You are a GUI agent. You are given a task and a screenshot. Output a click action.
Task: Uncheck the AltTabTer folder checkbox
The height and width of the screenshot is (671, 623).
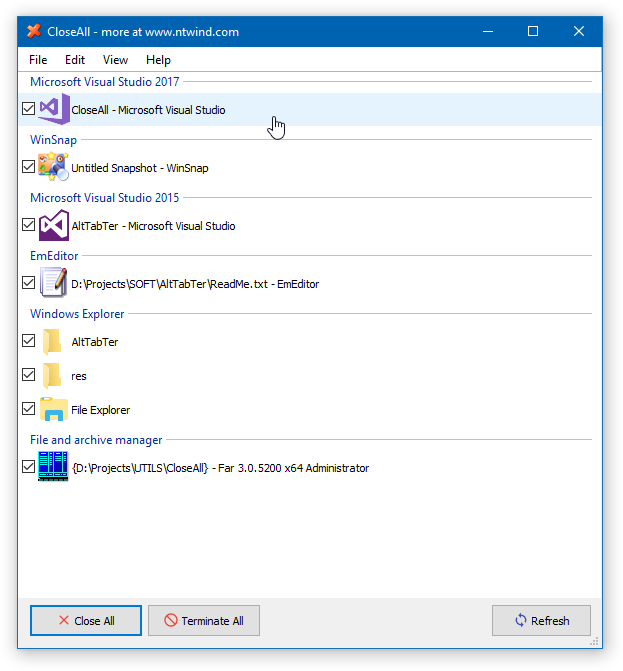[x=29, y=341]
